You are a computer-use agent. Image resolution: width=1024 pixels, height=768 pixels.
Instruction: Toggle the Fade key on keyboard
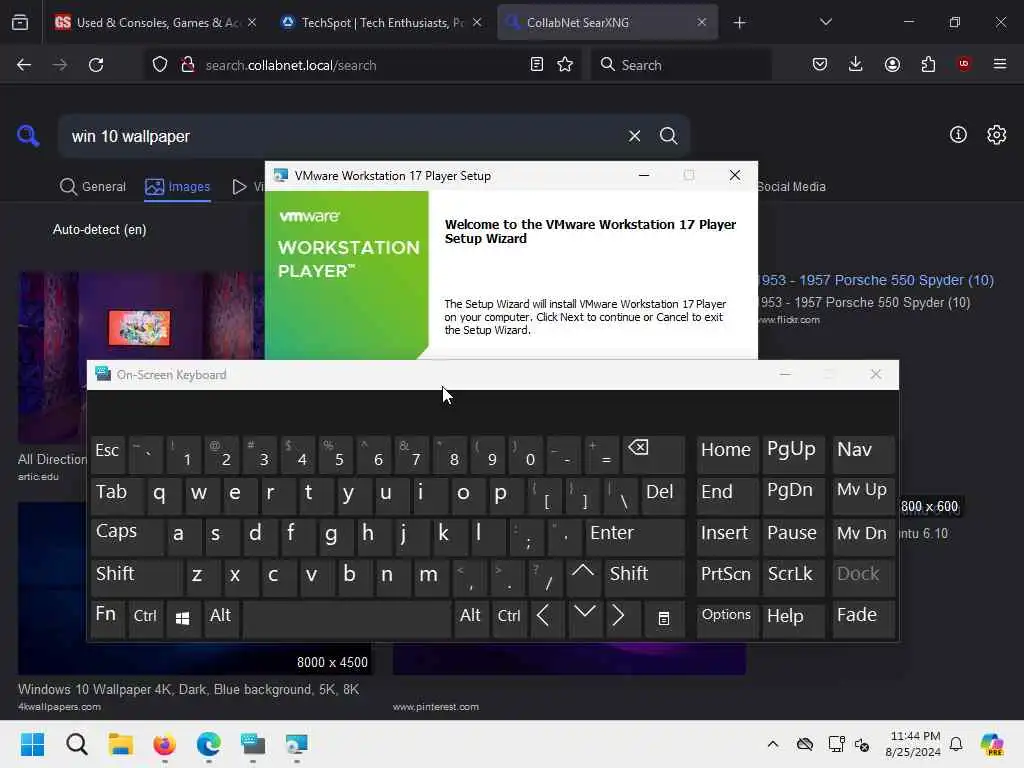[x=863, y=618]
